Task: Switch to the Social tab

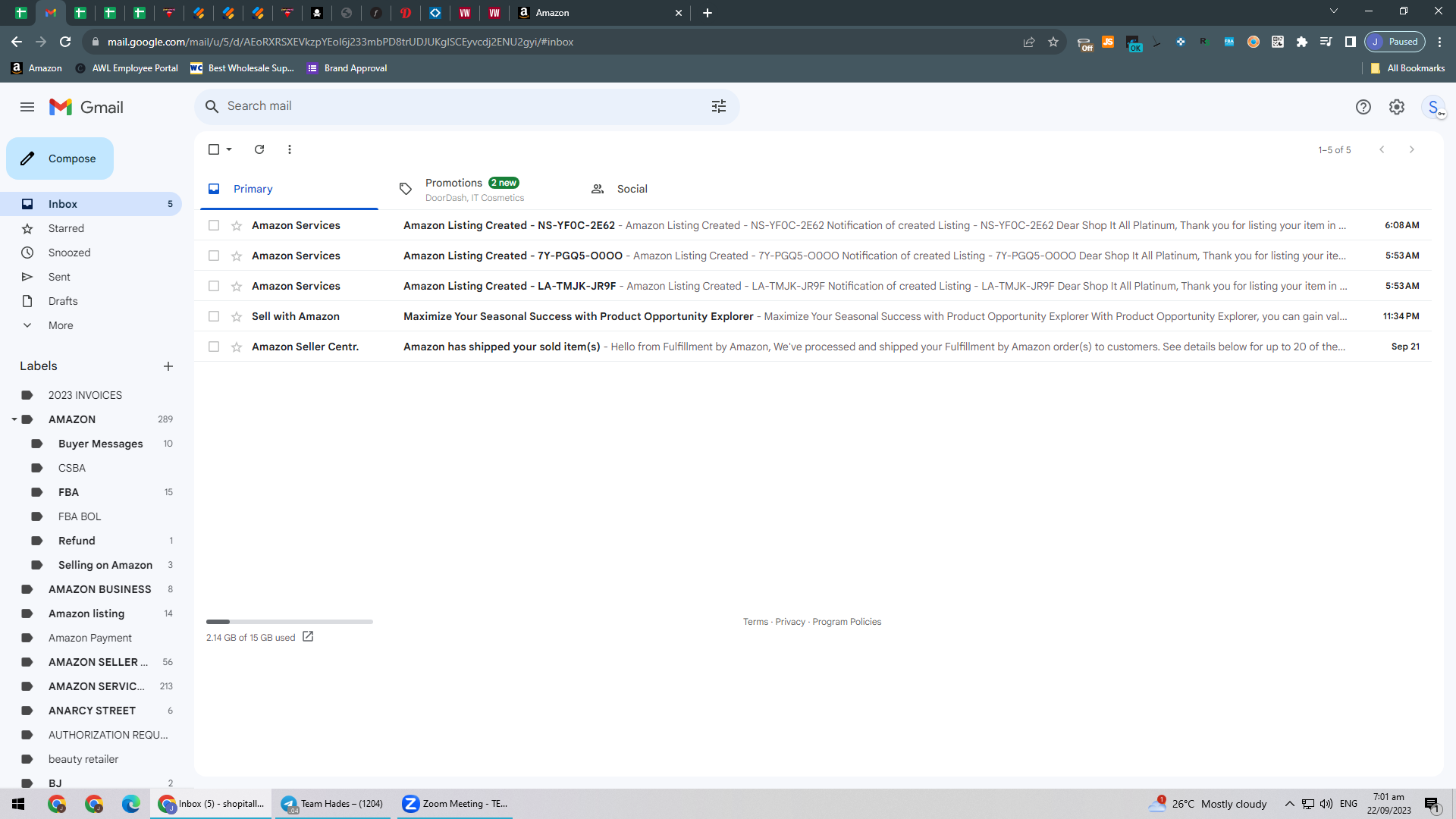Action: coord(671,189)
